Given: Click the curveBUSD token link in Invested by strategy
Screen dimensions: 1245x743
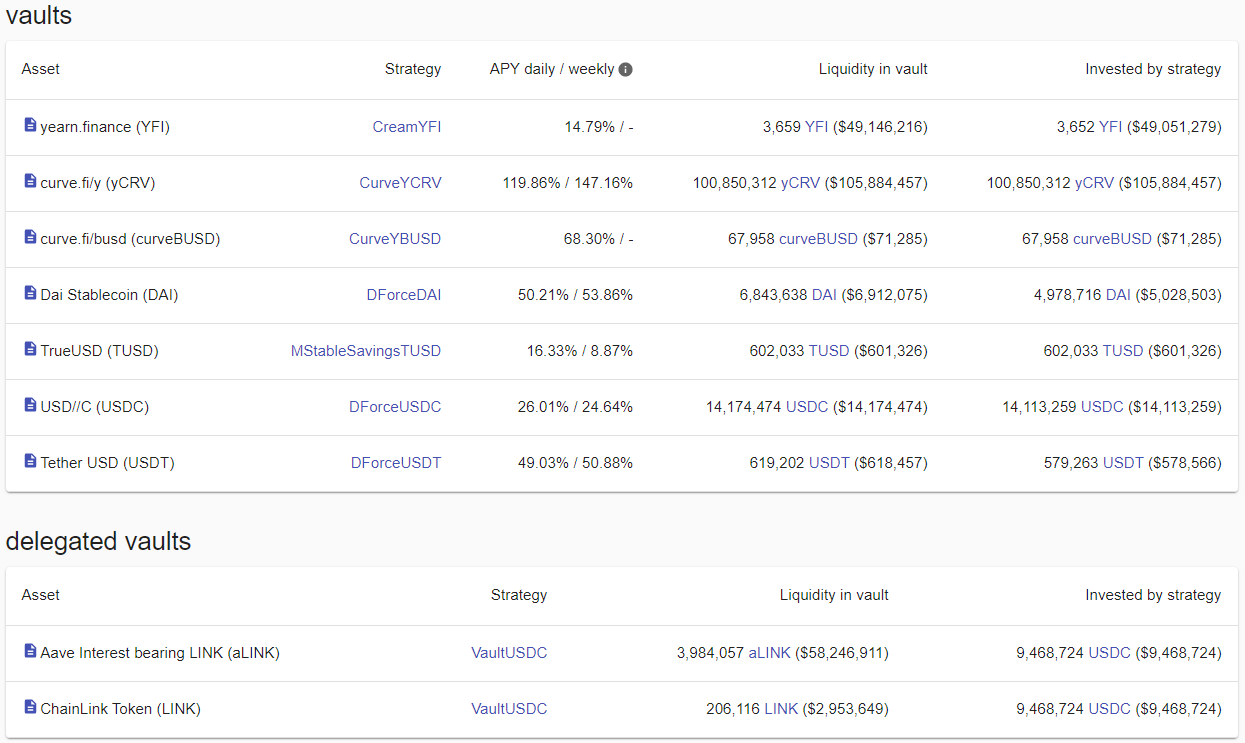Looking at the screenshot, I should point(1112,239).
